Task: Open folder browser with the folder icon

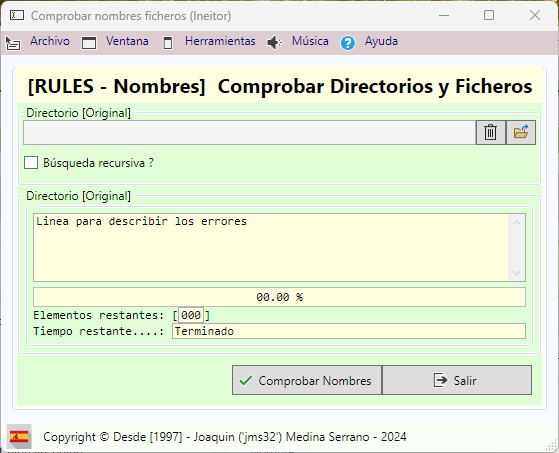Action: [x=521, y=132]
